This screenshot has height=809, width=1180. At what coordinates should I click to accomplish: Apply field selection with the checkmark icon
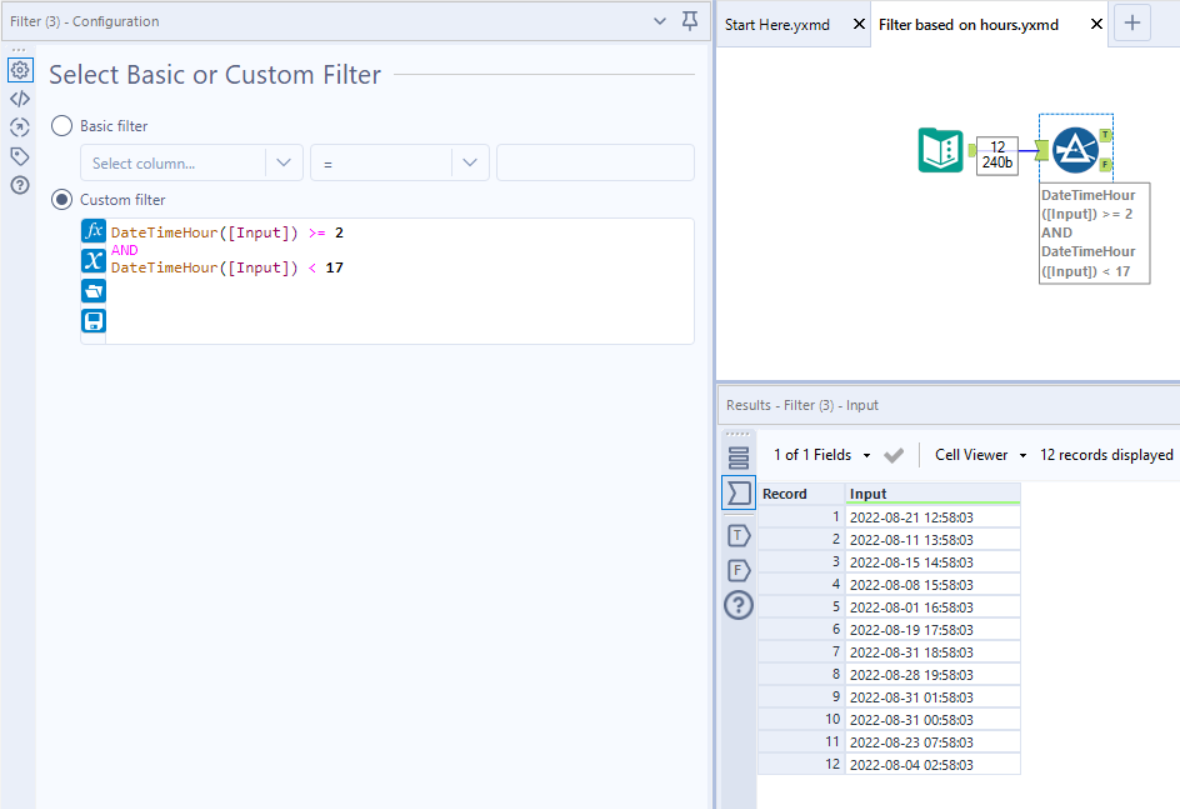pos(894,454)
